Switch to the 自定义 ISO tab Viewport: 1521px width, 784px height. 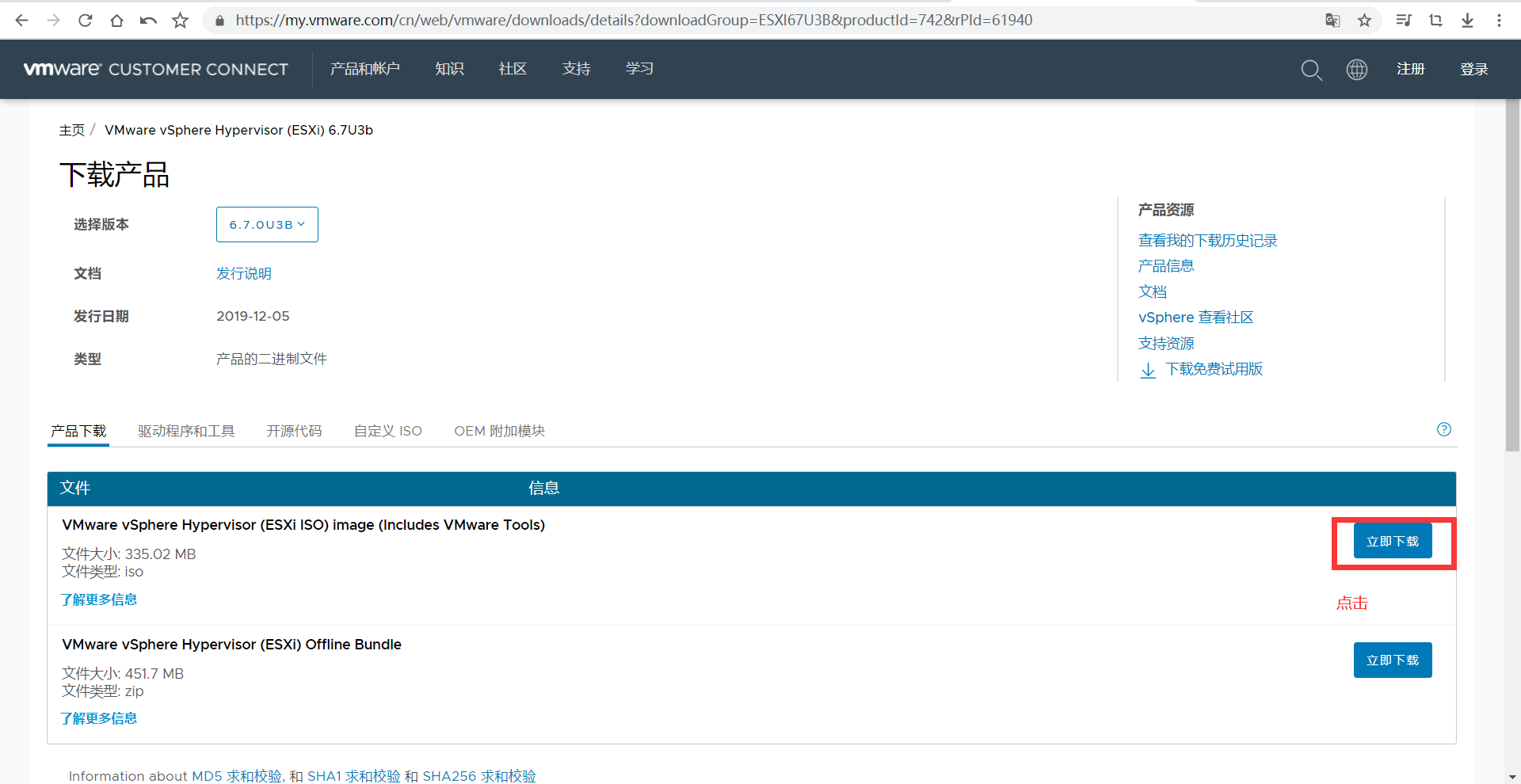pos(388,431)
